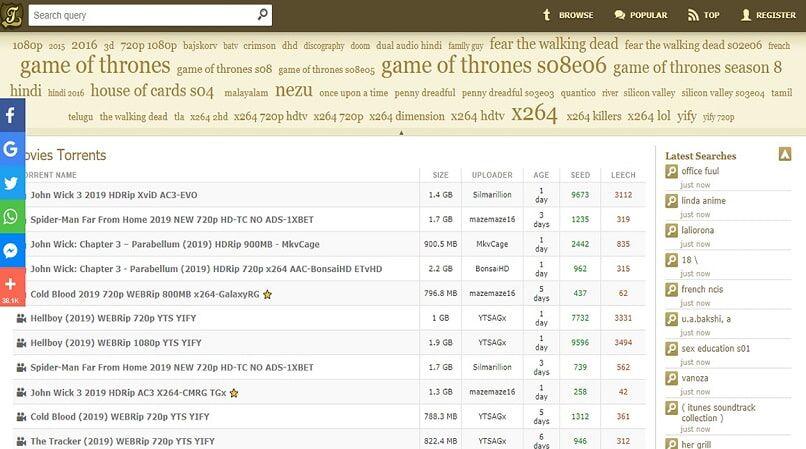Open John Wick Chapter 3 BonsaiHD torrent
This screenshot has width=806, height=449.
click(x=206, y=269)
